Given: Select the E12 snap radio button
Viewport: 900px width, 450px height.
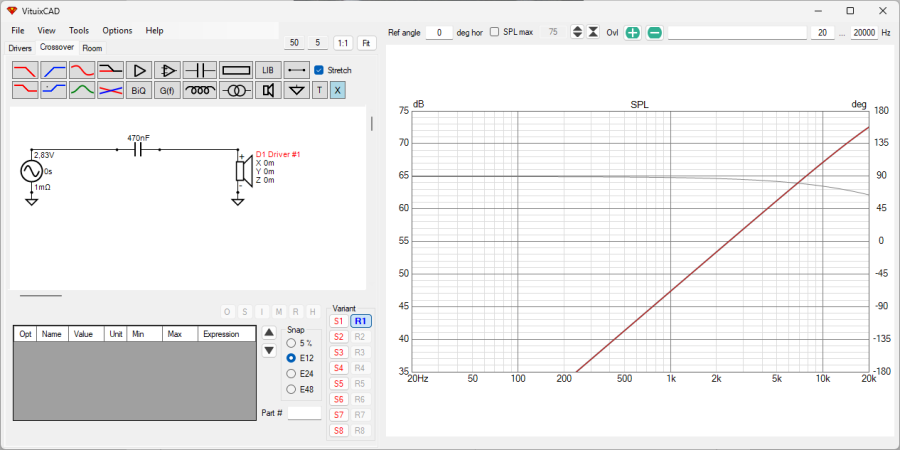Looking at the screenshot, I should click(x=291, y=358).
